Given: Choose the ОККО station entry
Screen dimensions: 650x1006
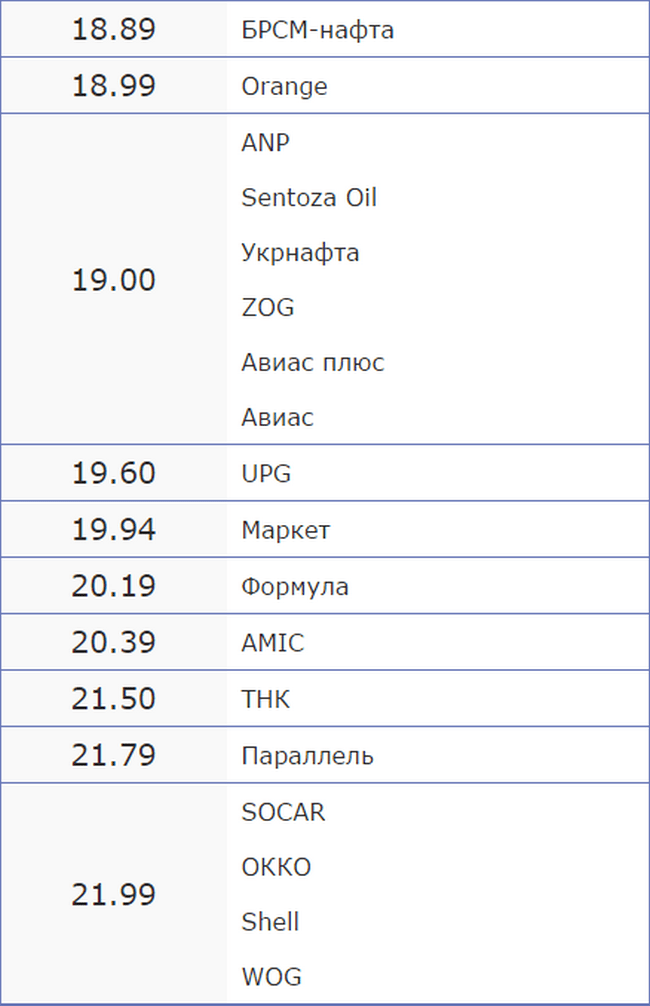Looking at the screenshot, I should point(276,867).
